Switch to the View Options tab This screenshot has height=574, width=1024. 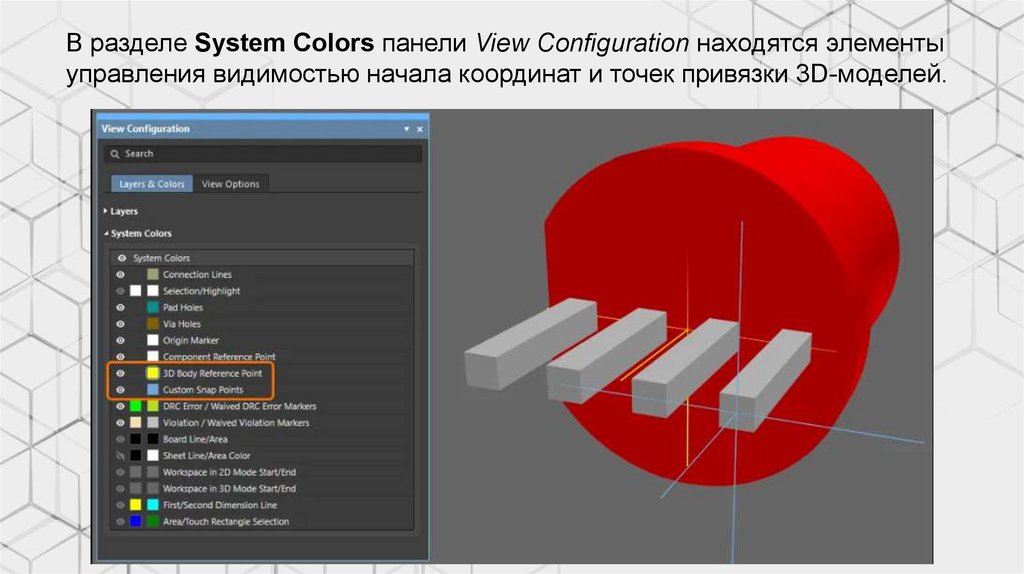coord(230,184)
